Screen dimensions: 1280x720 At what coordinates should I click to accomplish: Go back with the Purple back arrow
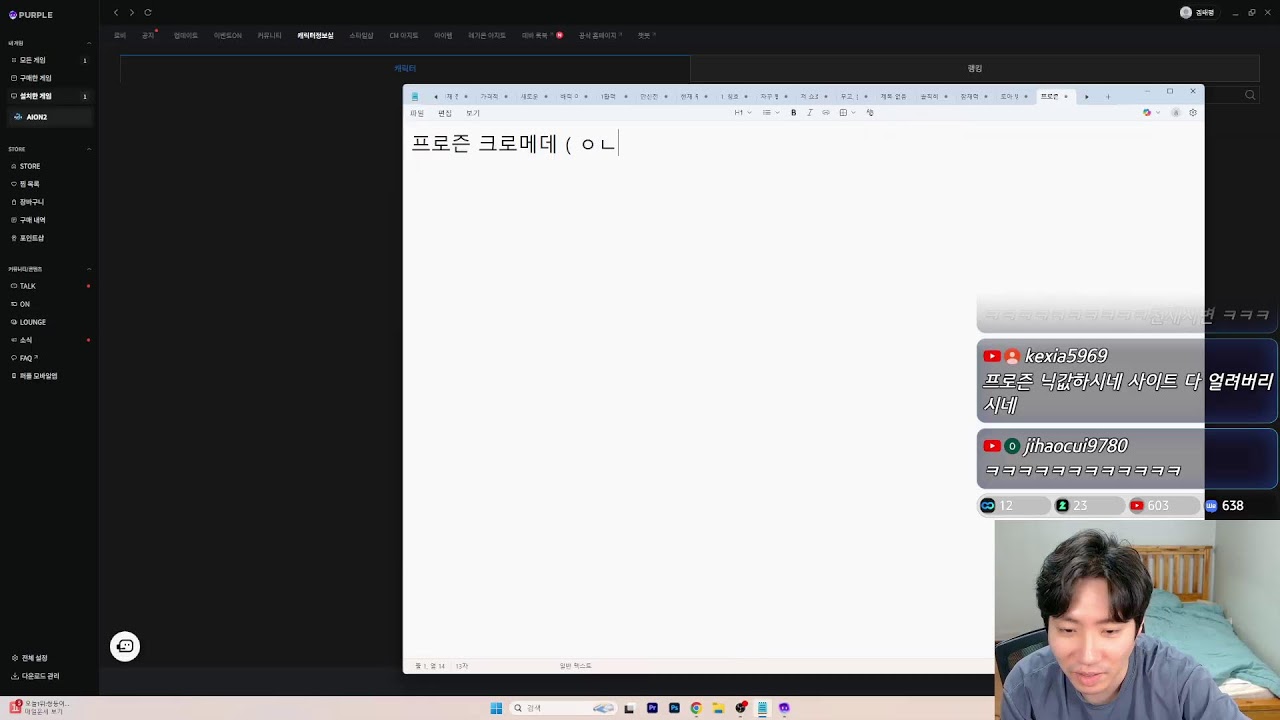116,13
